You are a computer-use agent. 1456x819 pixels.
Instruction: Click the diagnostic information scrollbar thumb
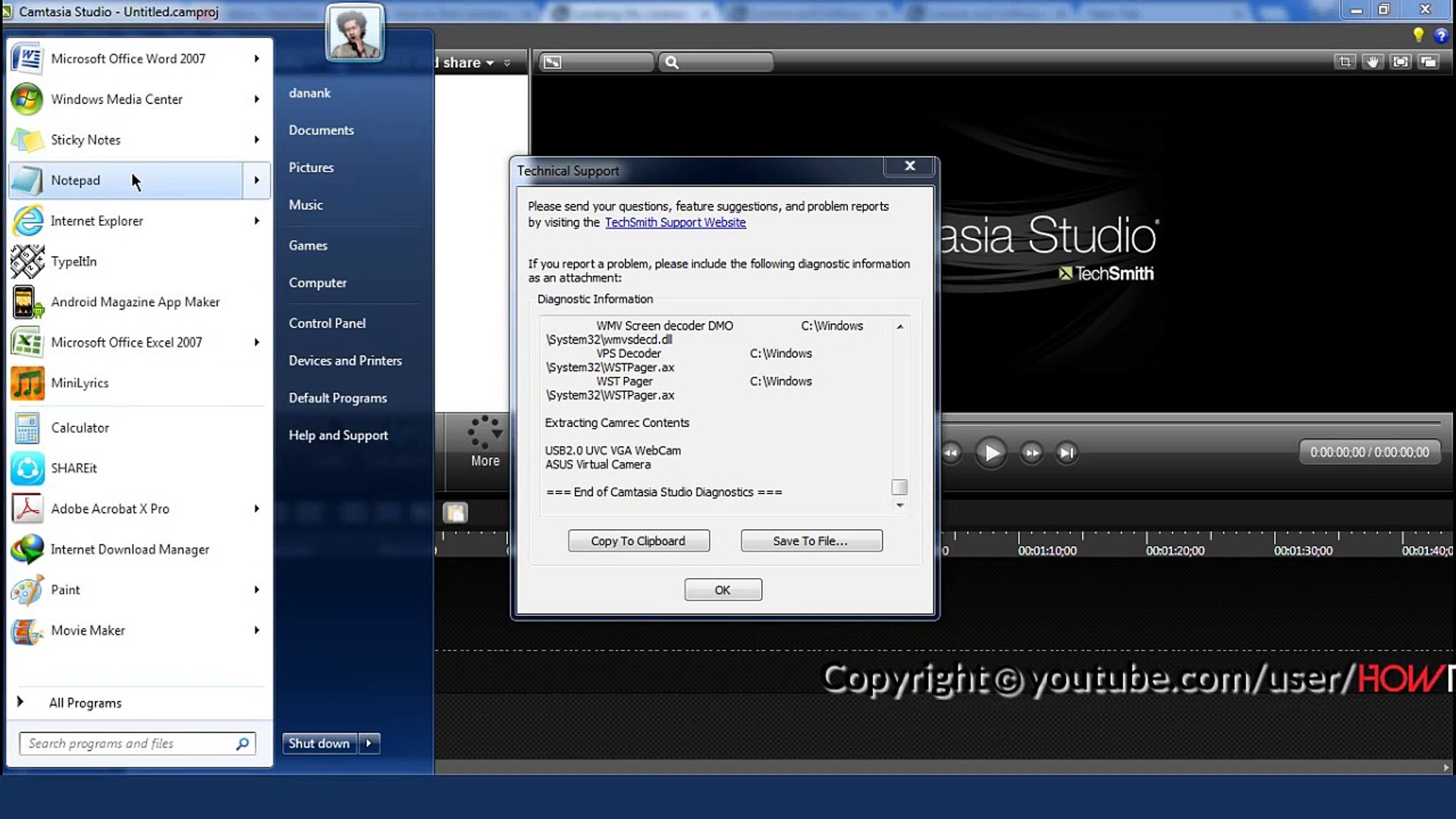(x=899, y=487)
